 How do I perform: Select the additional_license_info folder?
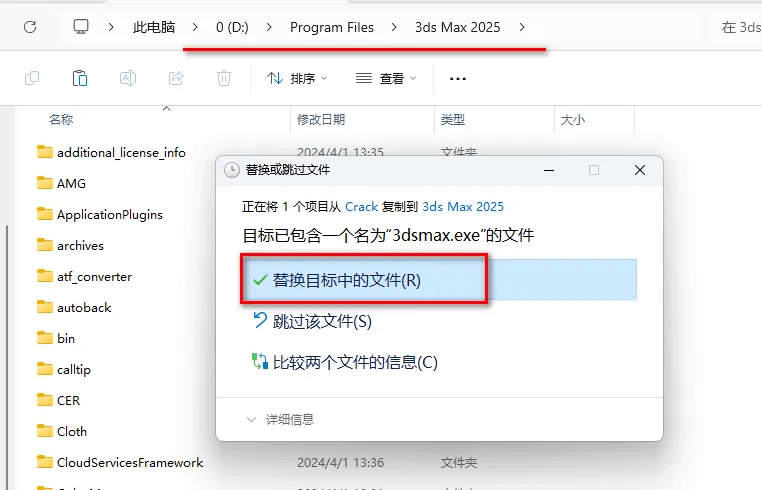click(121, 153)
